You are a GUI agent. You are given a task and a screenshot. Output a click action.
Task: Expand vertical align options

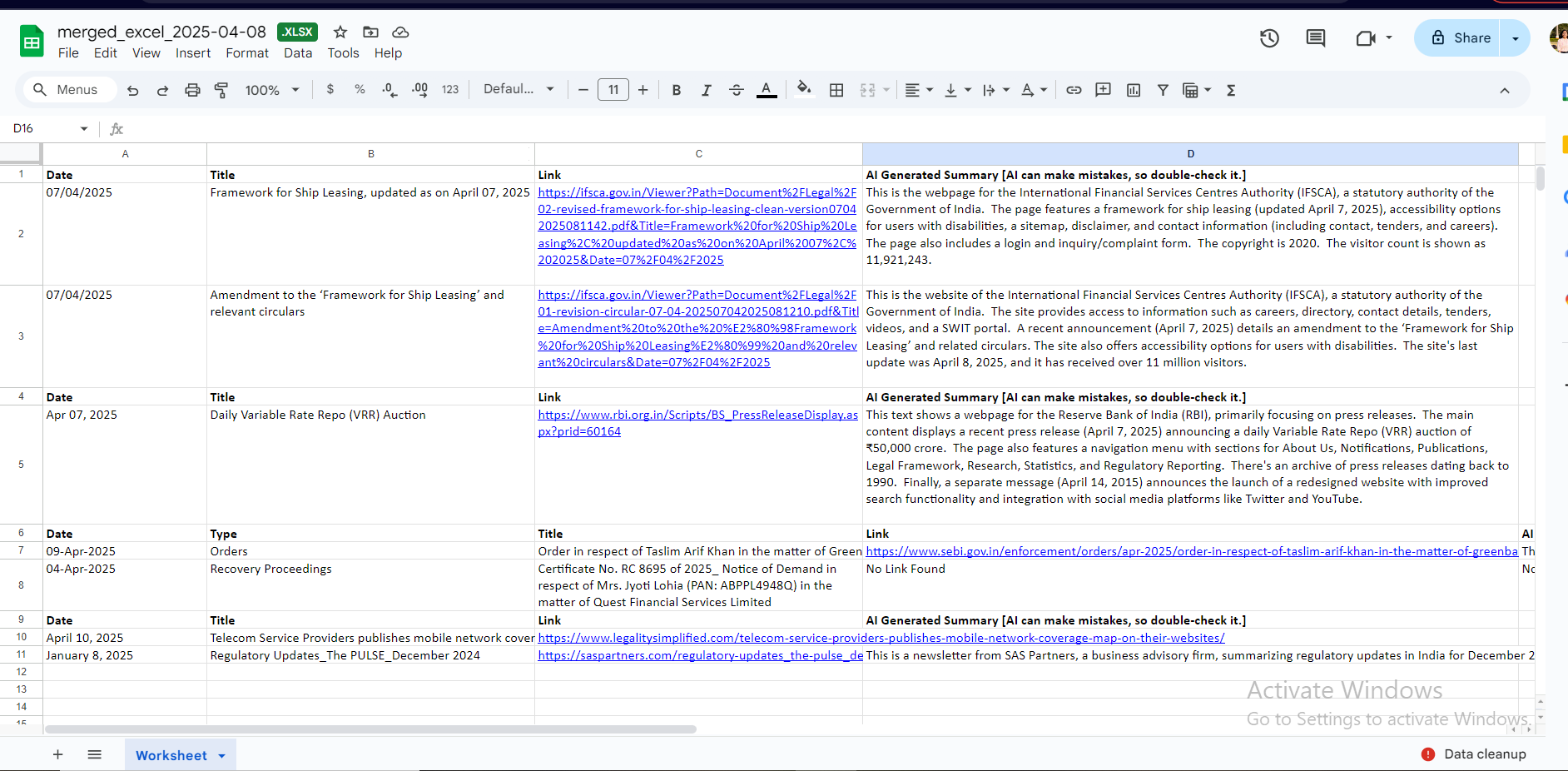958,90
